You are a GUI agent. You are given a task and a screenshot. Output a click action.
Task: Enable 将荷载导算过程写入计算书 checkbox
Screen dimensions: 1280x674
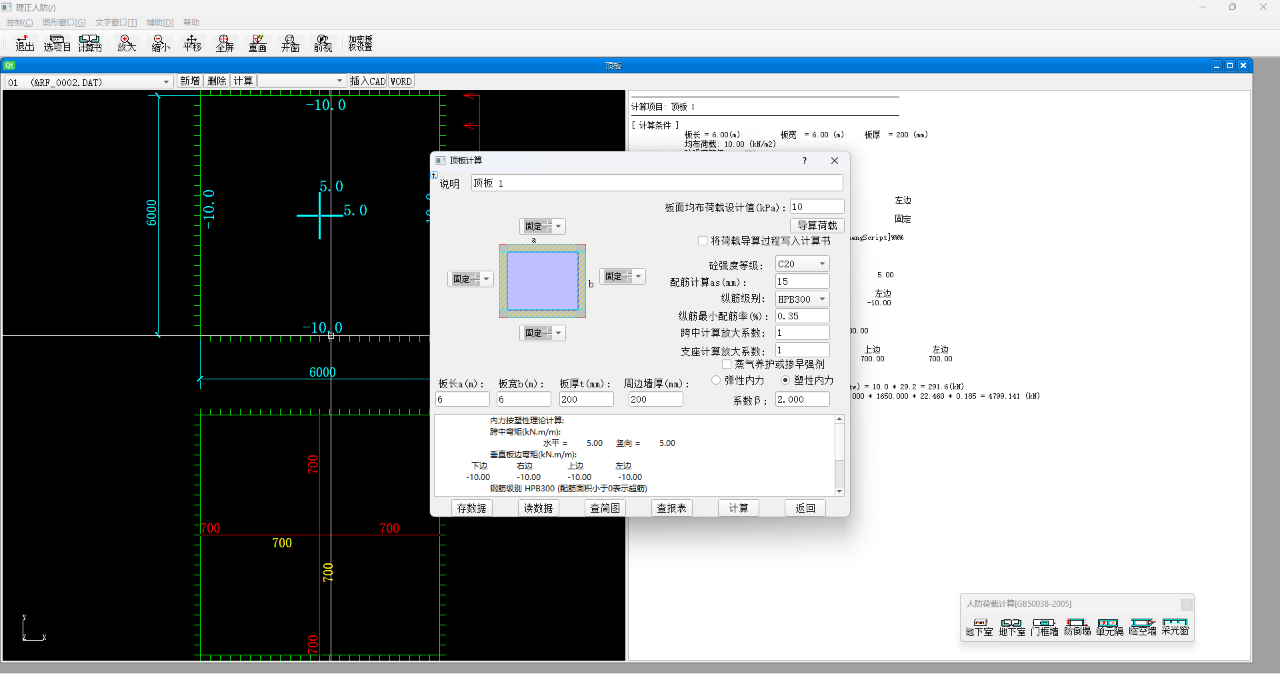coord(703,241)
